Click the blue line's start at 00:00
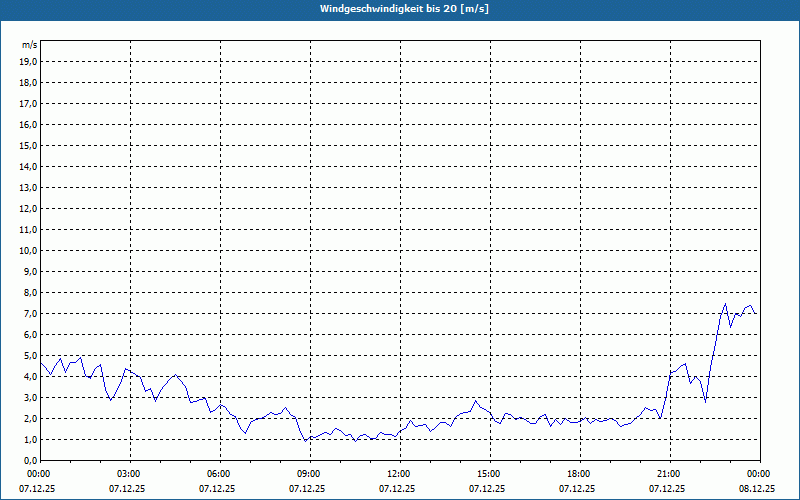This screenshot has width=800, height=500. click(41, 362)
